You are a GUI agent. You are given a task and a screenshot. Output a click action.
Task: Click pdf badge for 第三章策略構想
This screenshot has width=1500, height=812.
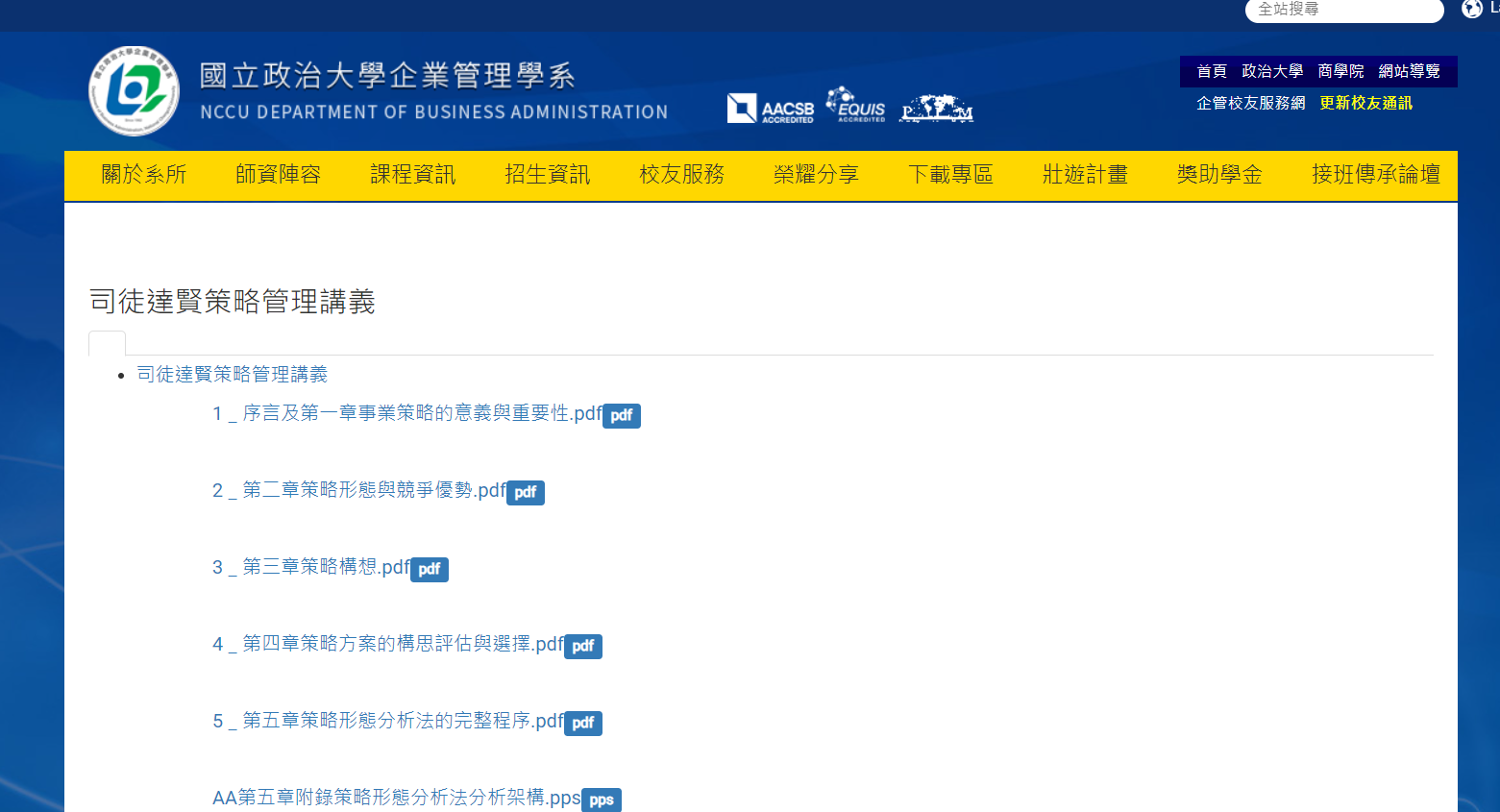(x=430, y=569)
